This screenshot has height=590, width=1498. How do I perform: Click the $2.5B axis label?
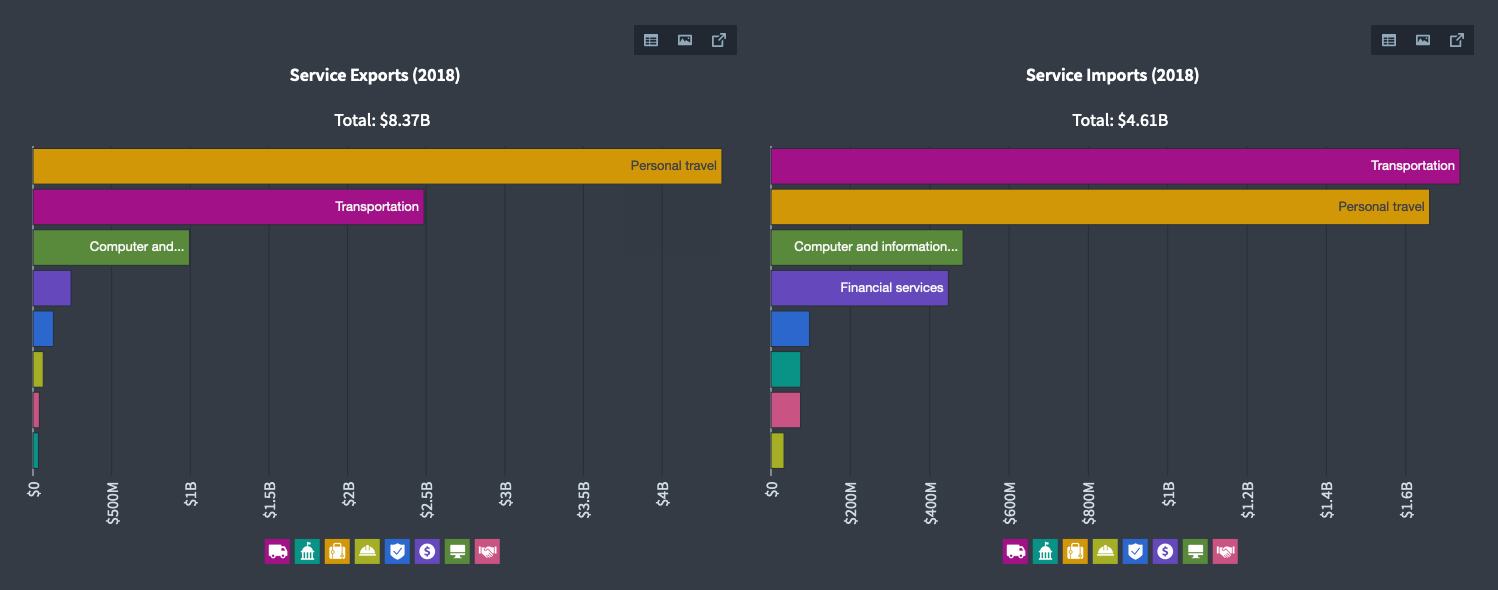pyautogui.click(x=426, y=500)
